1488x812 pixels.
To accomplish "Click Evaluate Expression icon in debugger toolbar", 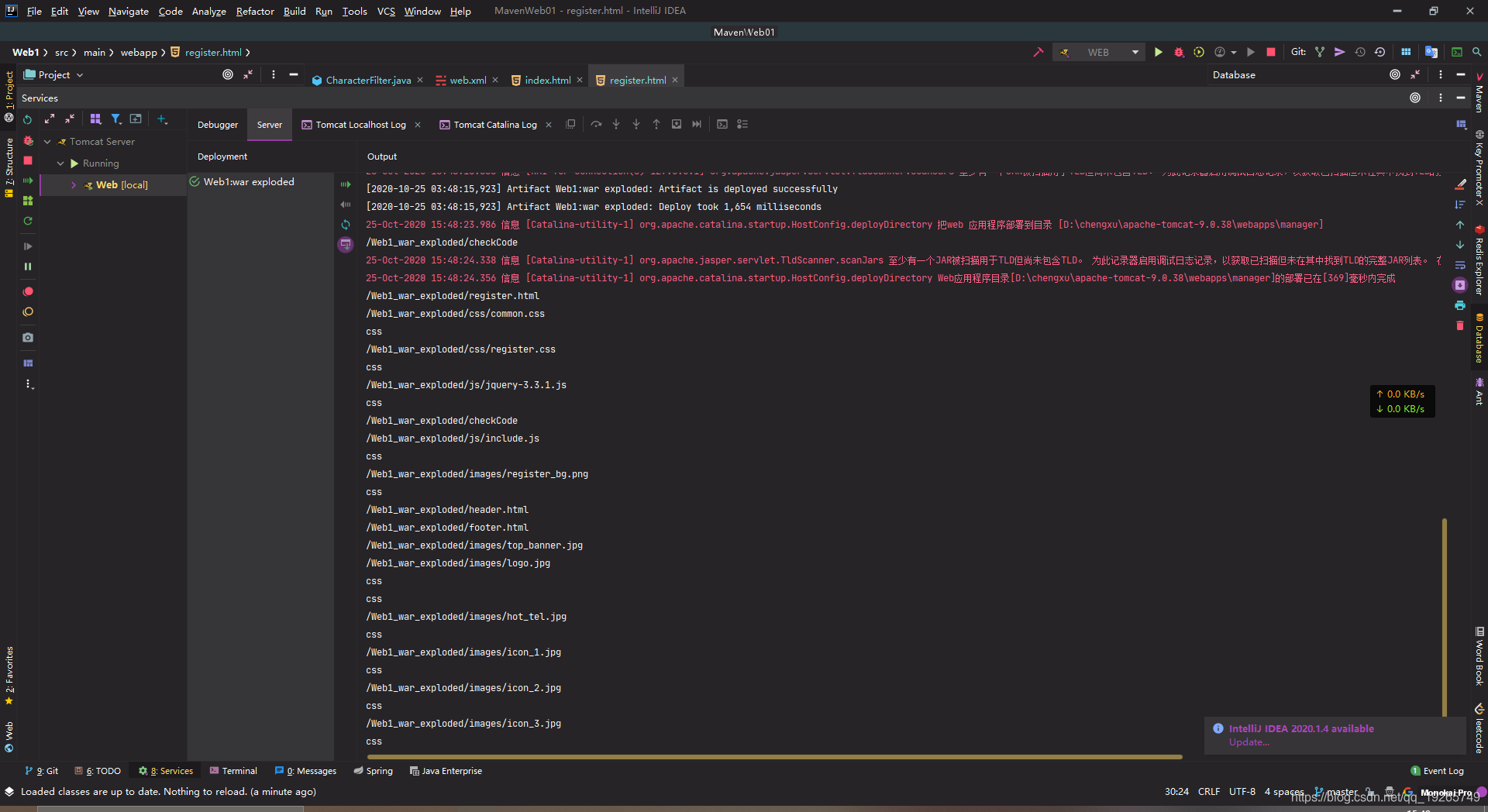I will click(722, 124).
